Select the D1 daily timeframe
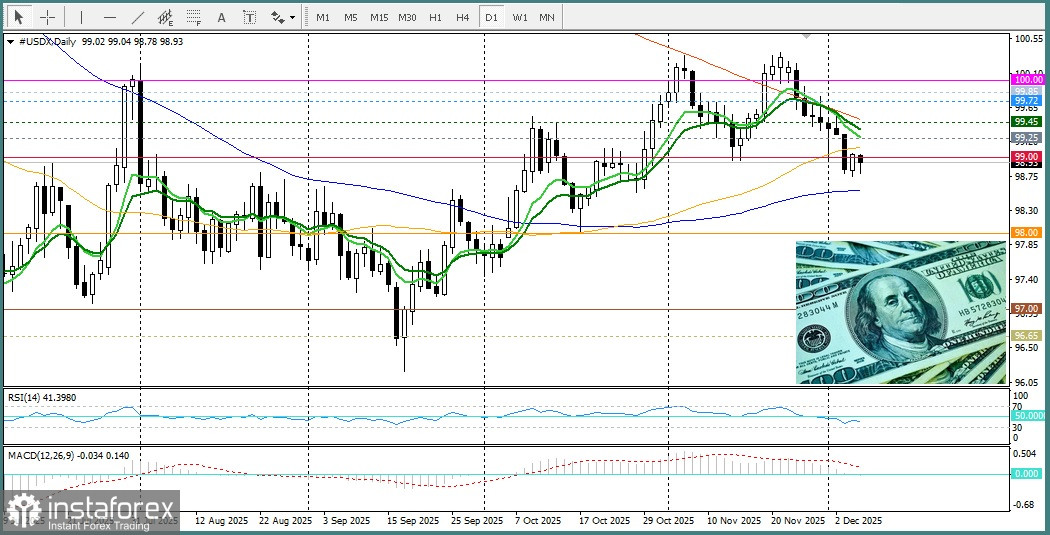1050x535 pixels. [490, 17]
